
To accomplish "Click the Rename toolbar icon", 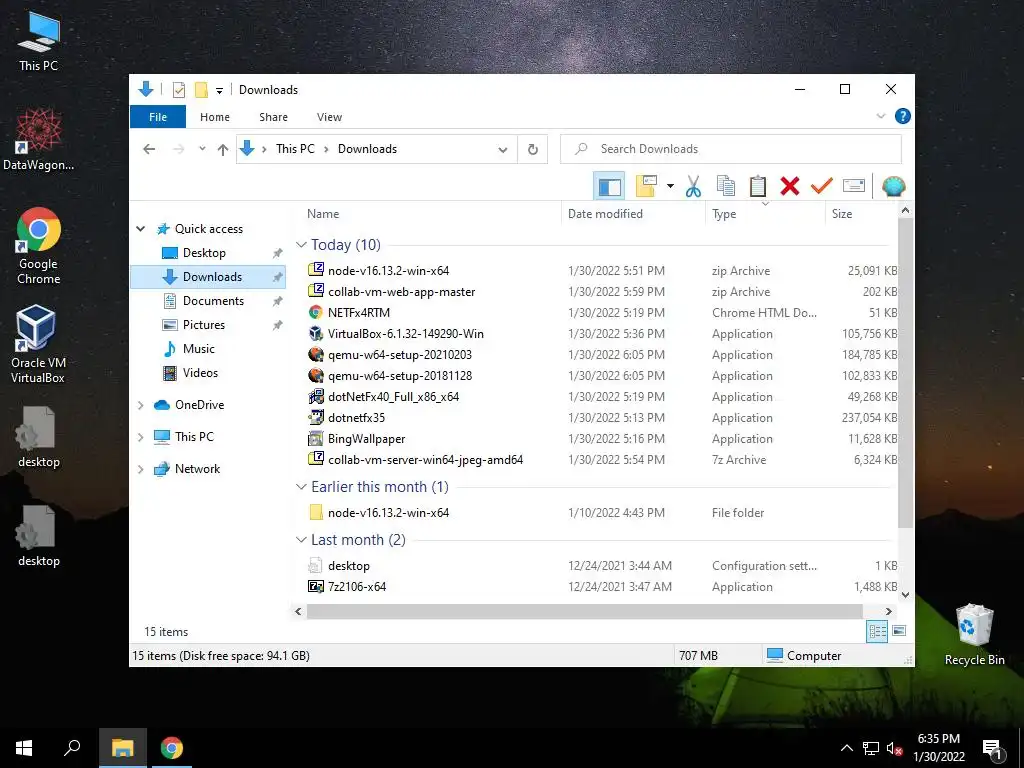I will coord(854,186).
